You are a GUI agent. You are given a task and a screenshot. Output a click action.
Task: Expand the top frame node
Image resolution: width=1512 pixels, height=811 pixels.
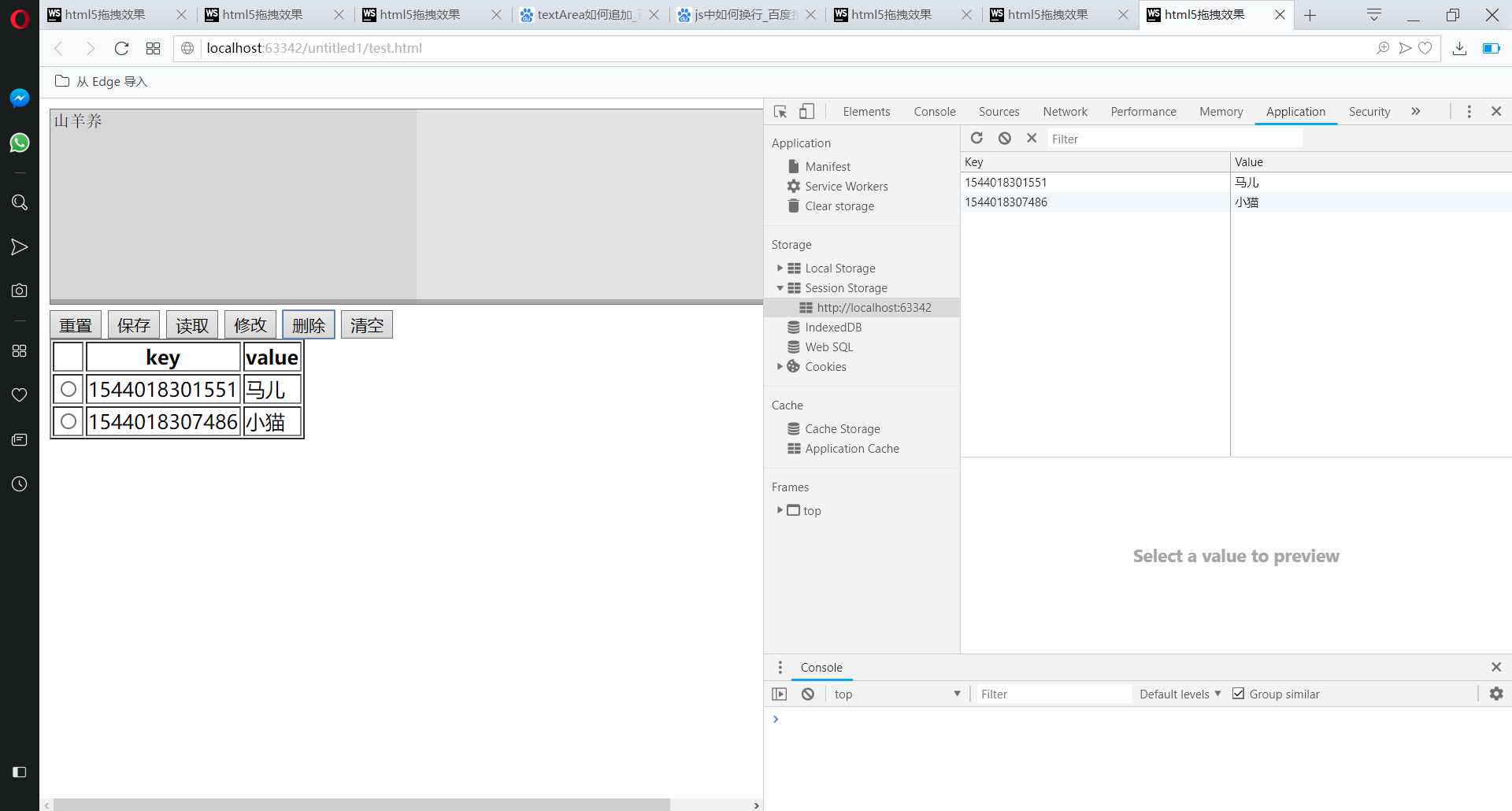(780, 510)
